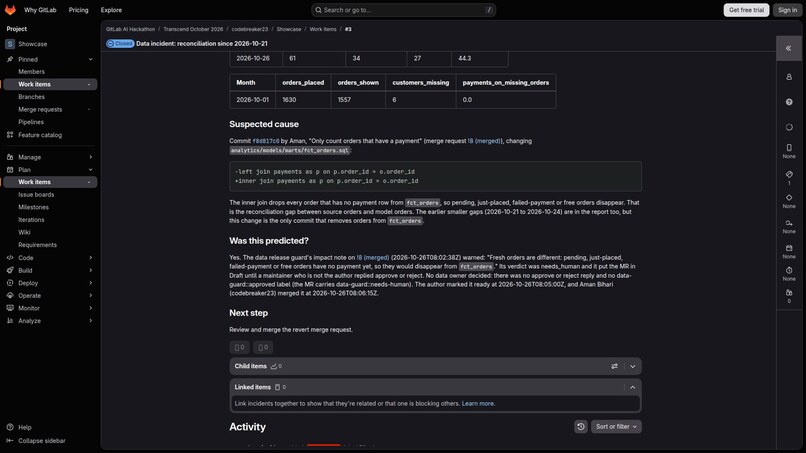The image size is (806, 453).
Task: Focus the Search or go to field
Action: (x=404, y=10)
